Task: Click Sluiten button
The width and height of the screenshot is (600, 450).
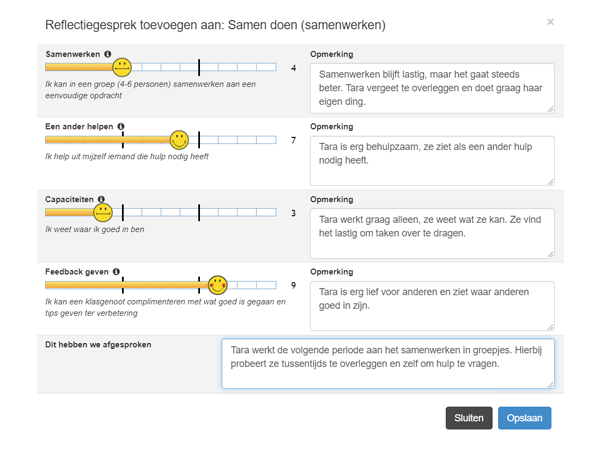Action: point(469,418)
